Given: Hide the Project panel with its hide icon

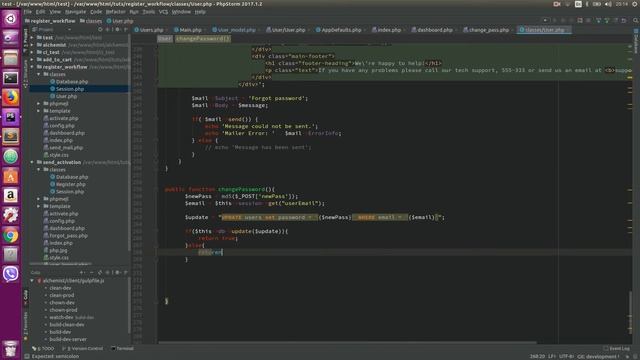Looking at the screenshot, I should pyautogui.click(x=125, y=29).
